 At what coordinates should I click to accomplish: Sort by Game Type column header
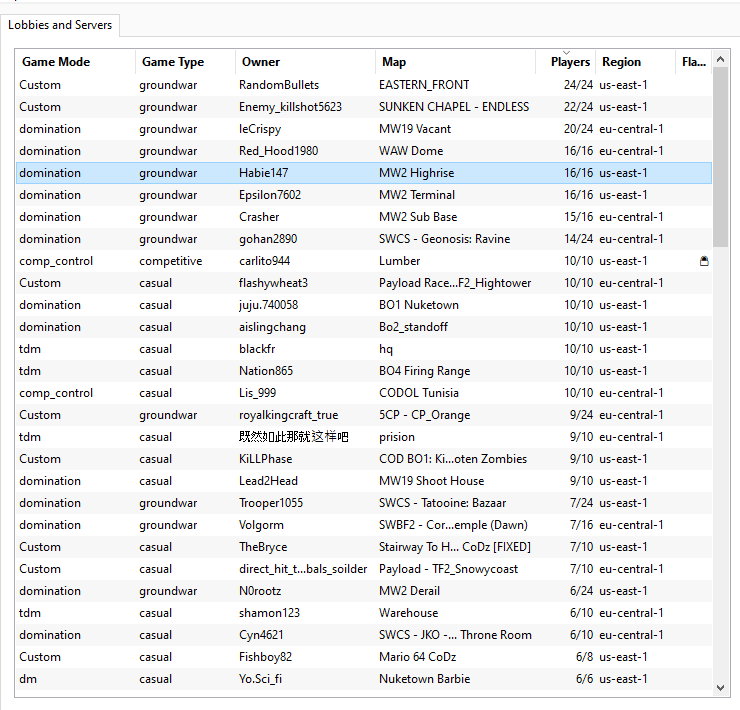click(x=185, y=62)
